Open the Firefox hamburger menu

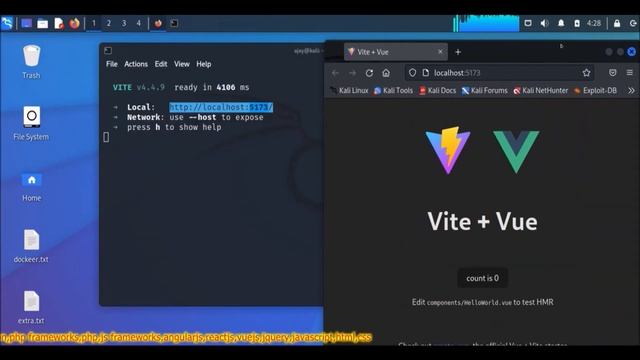tap(630, 73)
